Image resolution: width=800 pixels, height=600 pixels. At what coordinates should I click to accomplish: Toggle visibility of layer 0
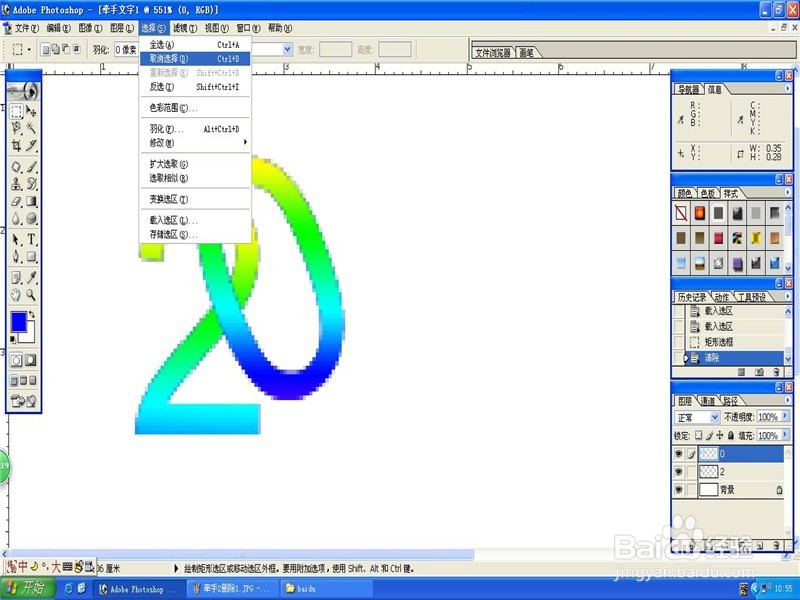pos(679,452)
